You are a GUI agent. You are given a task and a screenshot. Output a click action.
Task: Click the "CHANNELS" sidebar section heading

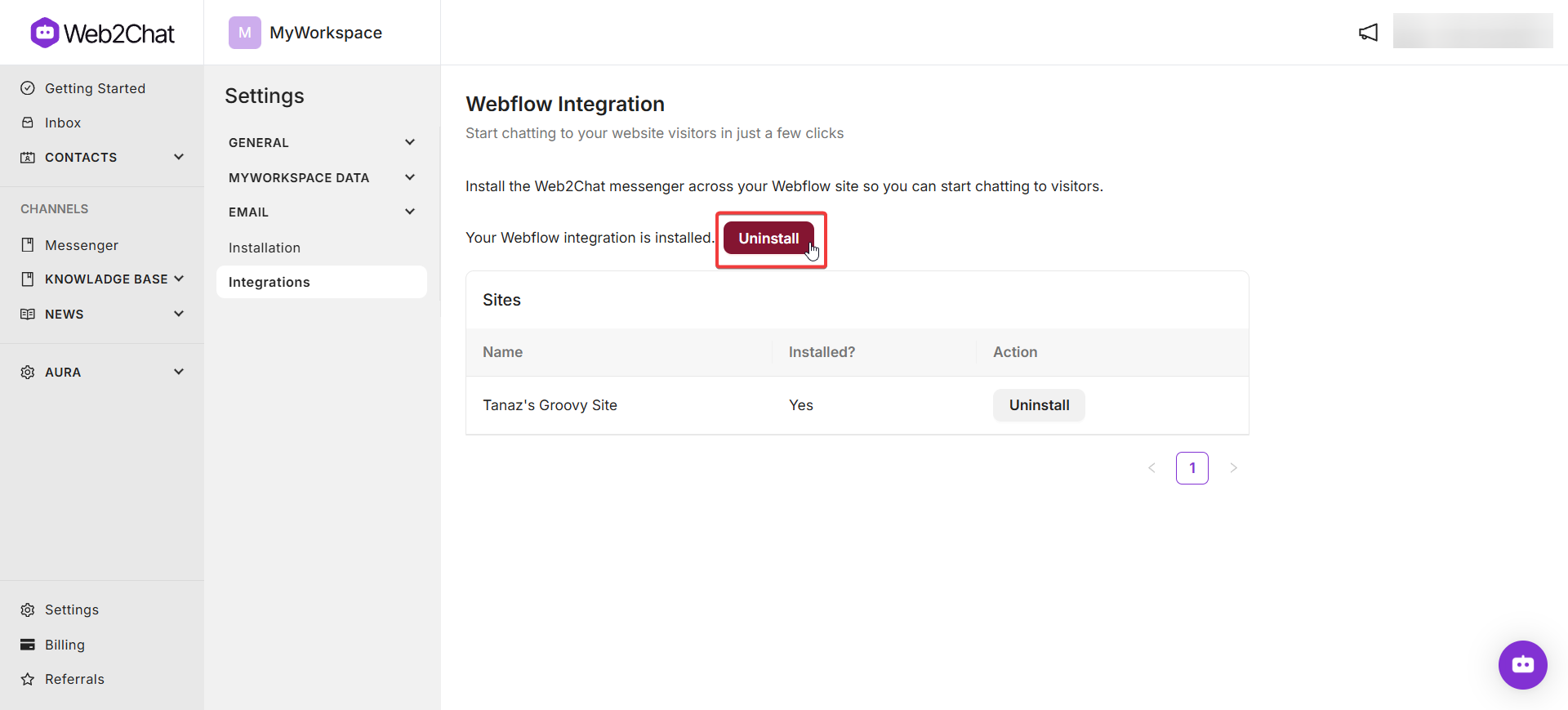(x=54, y=209)
